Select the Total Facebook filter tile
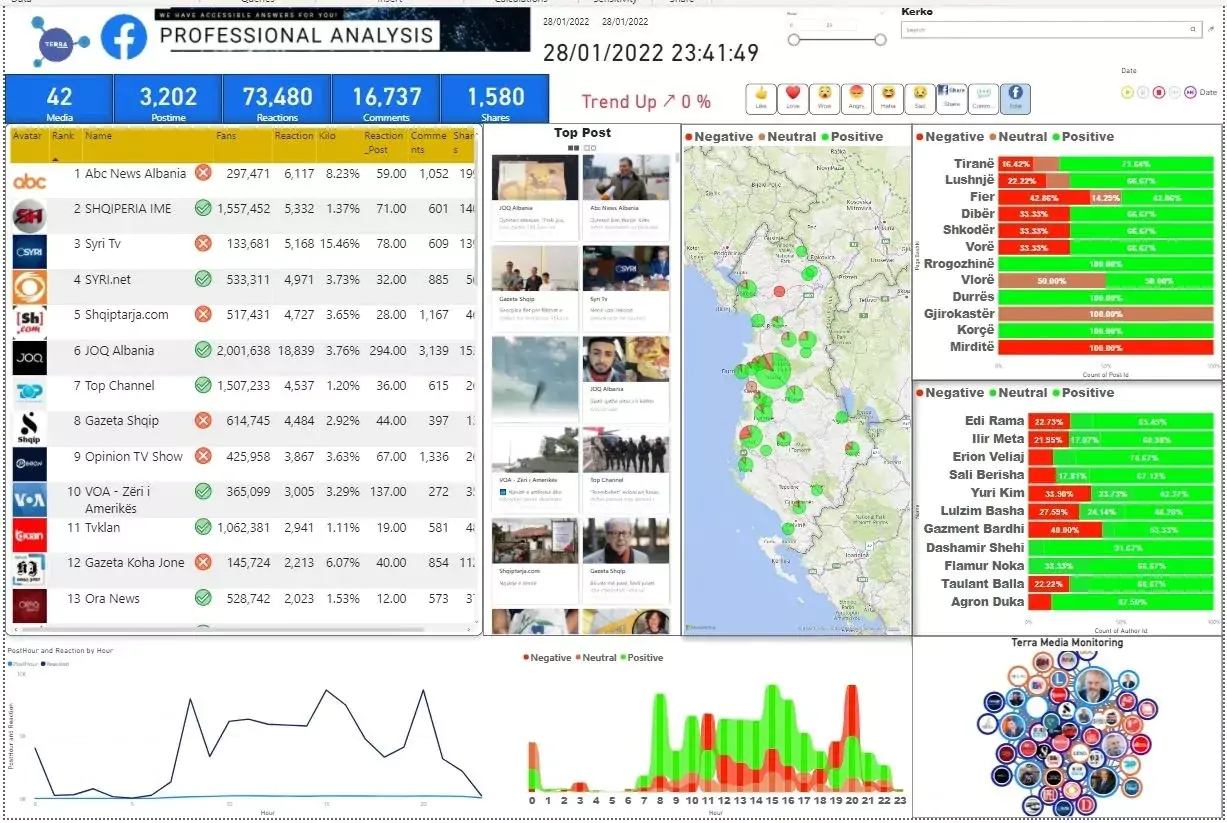Image resolution: width=1227 pixels, height=823 pixels. tap(1015, 98)
